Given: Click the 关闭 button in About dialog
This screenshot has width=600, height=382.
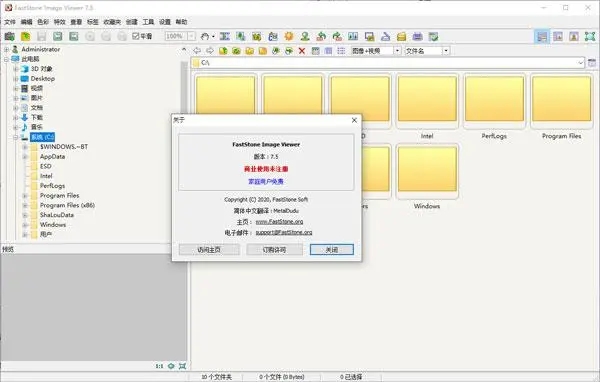Looking at the screenshot, I should point(331,250).
